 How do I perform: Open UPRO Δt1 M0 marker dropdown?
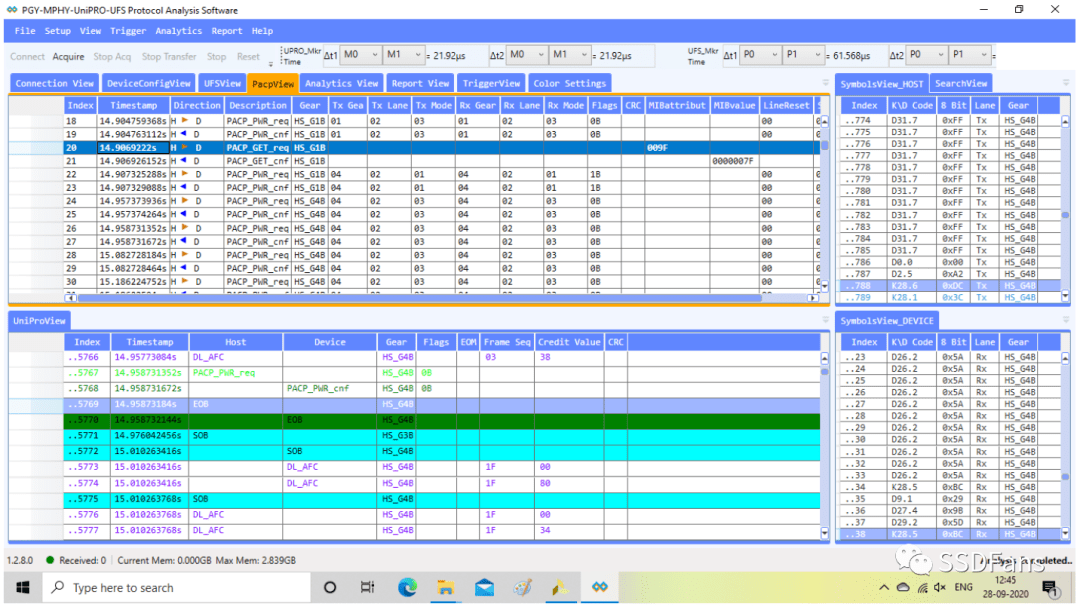(362, 55)
